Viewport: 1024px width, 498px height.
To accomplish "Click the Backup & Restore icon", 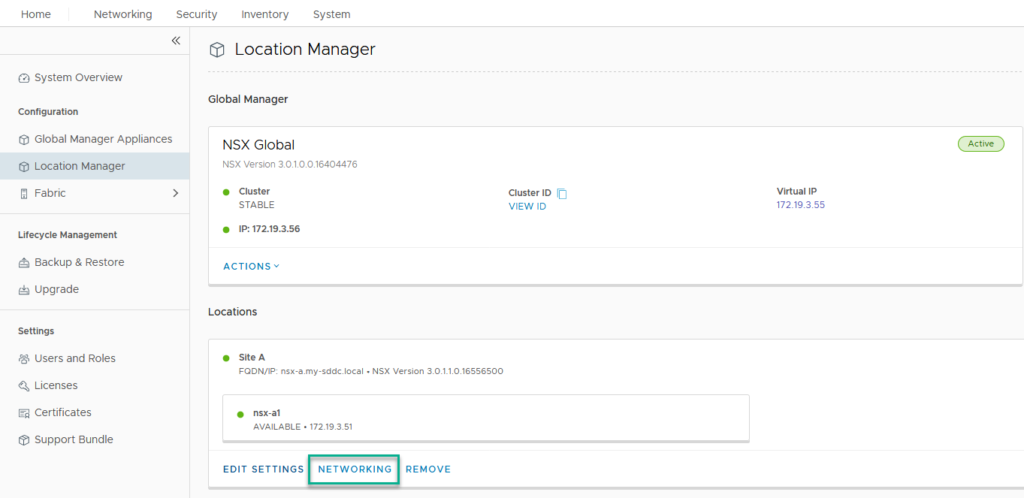I will coord(24,263).
